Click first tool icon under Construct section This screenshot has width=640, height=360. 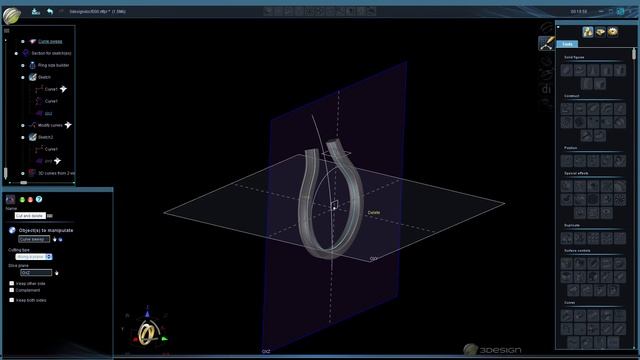coord(567,109)
